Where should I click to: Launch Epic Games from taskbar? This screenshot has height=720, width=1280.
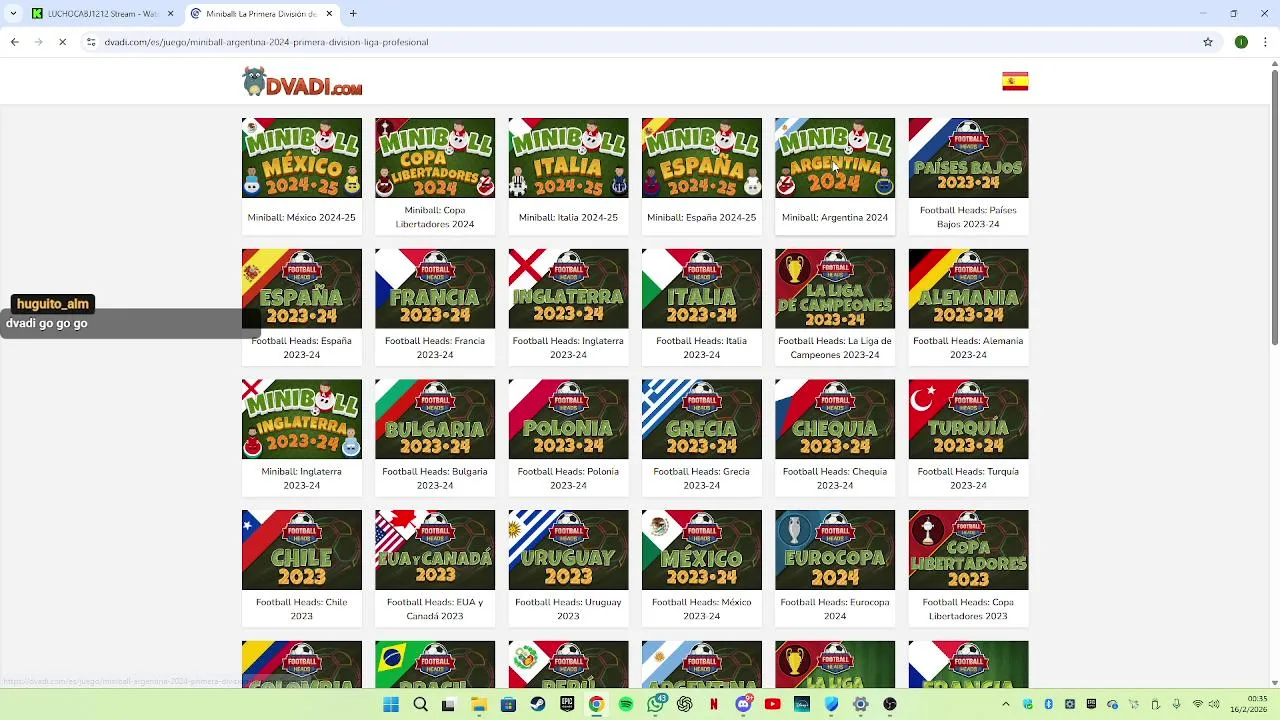pos(567,704)
